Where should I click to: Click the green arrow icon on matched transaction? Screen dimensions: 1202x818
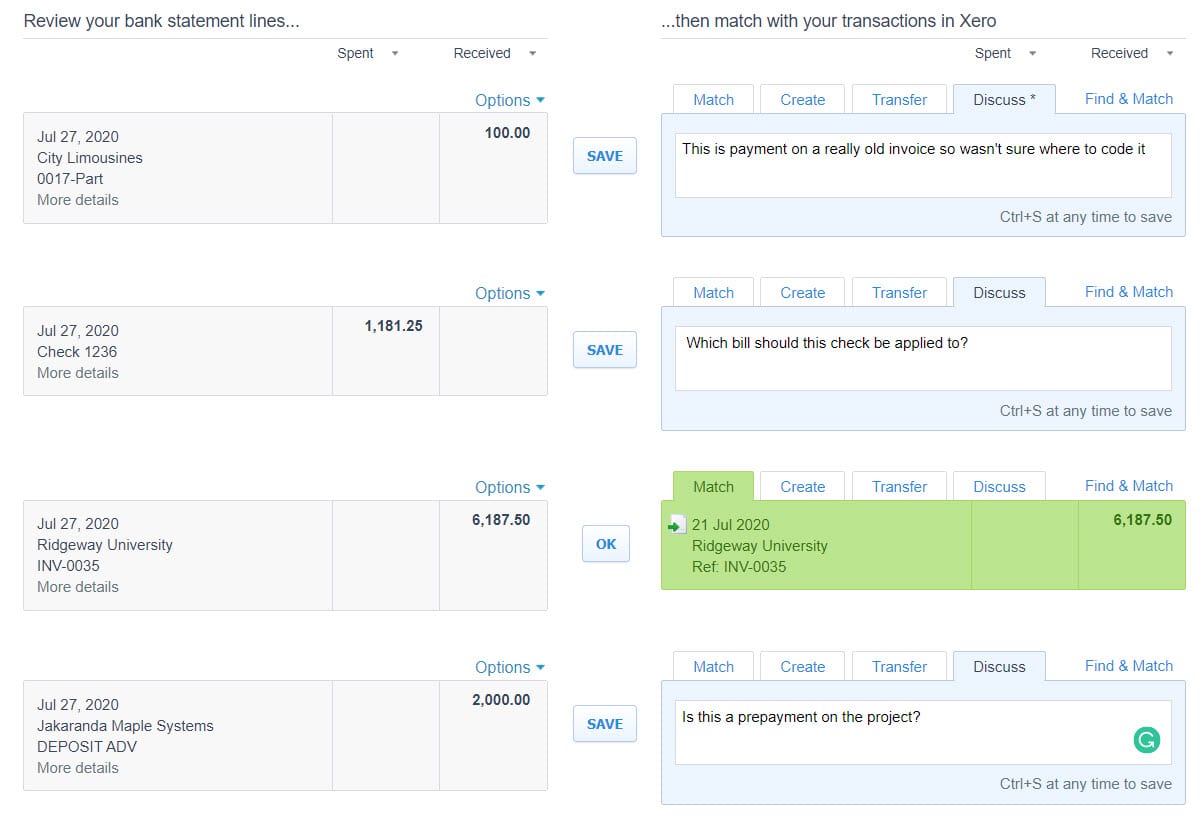point(677,524)
